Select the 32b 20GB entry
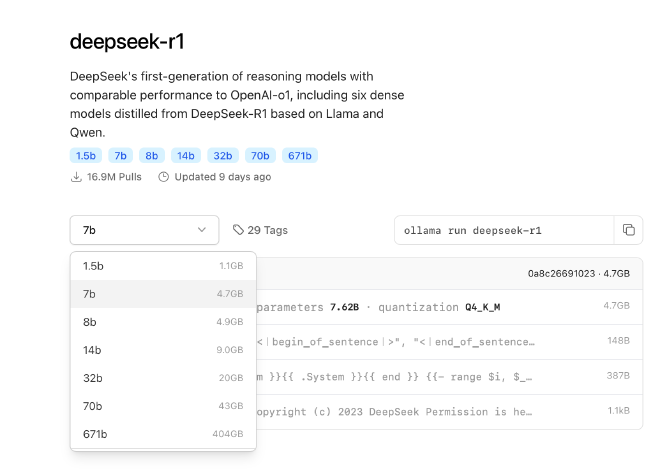This screenshot has width=660, height=471. 163,378
